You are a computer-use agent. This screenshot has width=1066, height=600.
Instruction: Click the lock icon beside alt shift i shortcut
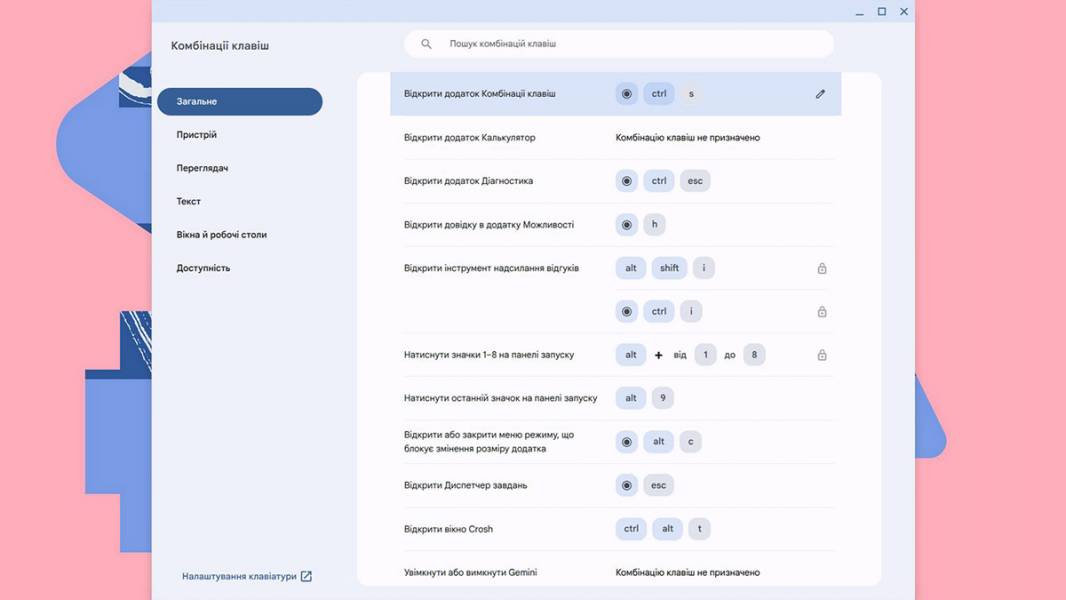[x=822, y=268]
